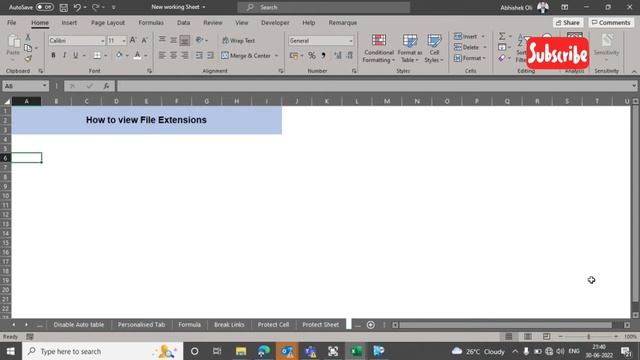Open Windows Start menu

(11, 351)
